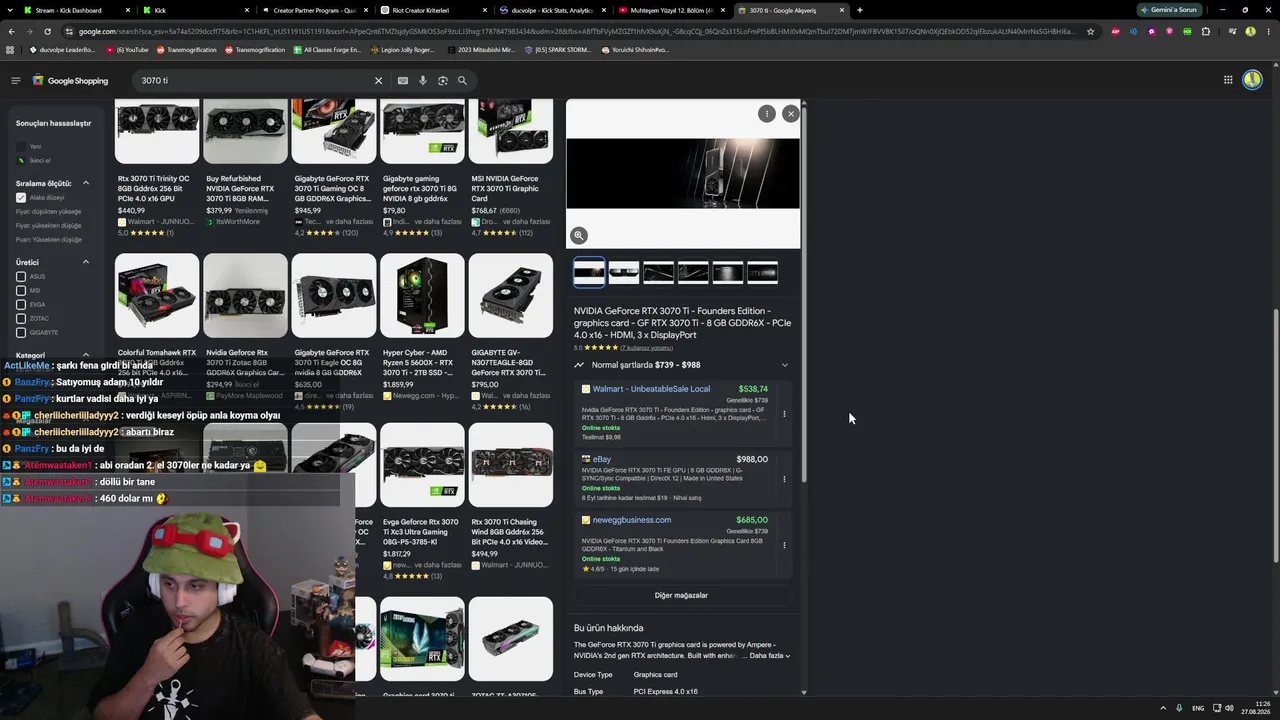This screenshot has height=720, width=1280.
Task: Search by image with the lens icon
Action: [442, 80]
